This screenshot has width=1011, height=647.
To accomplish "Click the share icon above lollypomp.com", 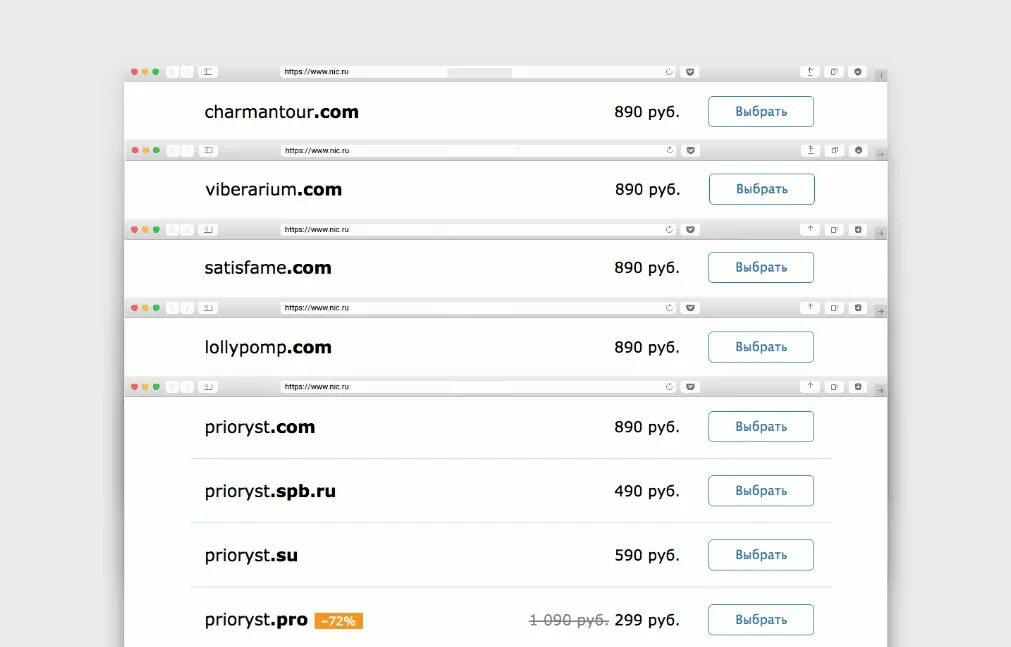I will (x=810, y=308).
